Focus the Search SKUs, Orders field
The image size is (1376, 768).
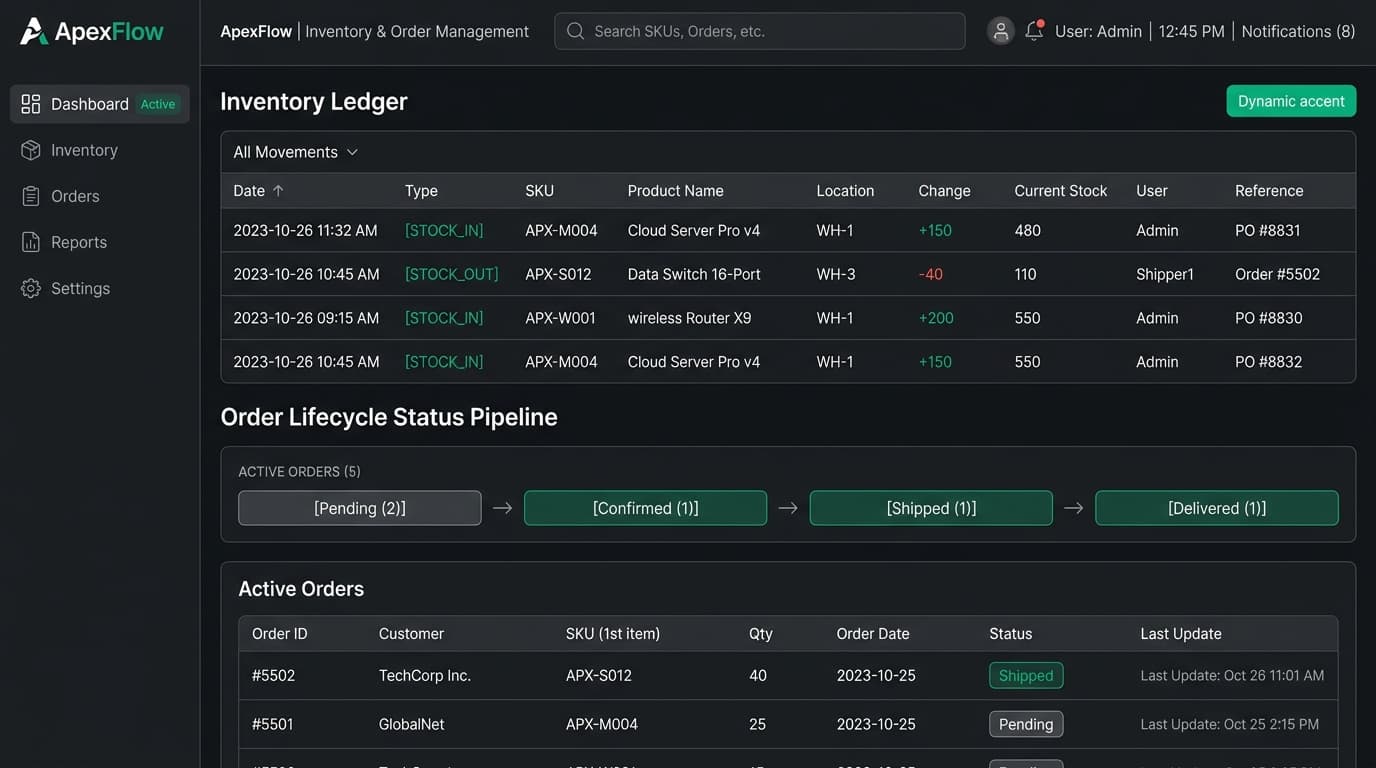[760, 31]
